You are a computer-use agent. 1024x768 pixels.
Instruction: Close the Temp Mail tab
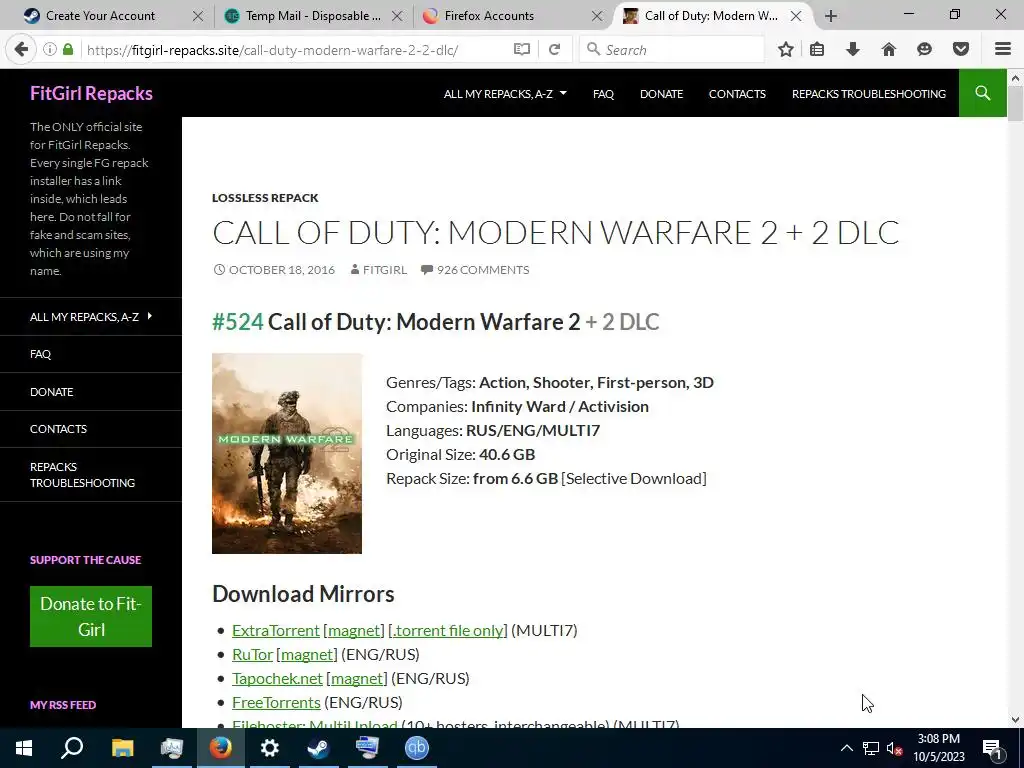(x=396, y=16)
